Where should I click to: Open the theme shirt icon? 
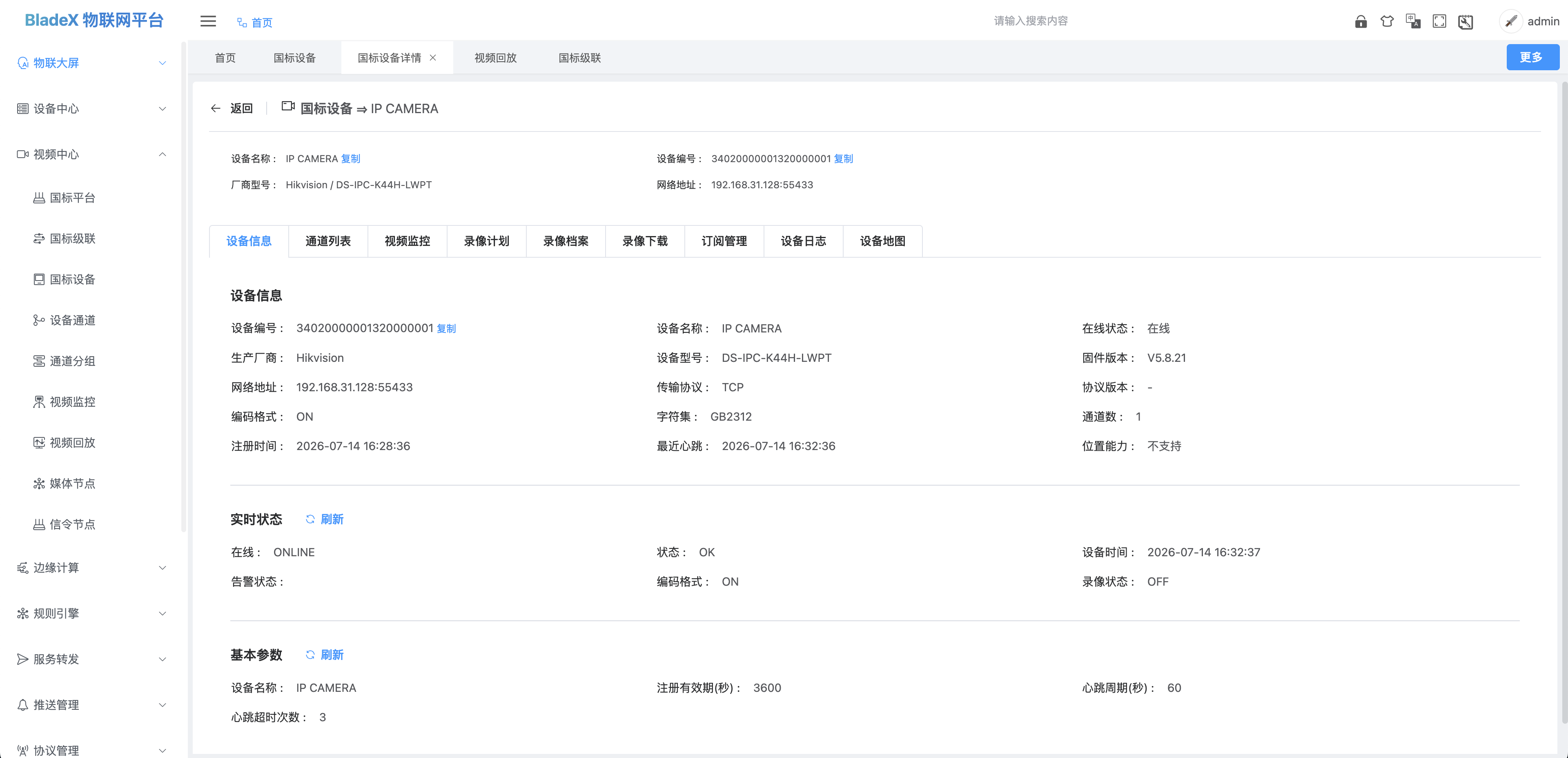[1387, 22]
